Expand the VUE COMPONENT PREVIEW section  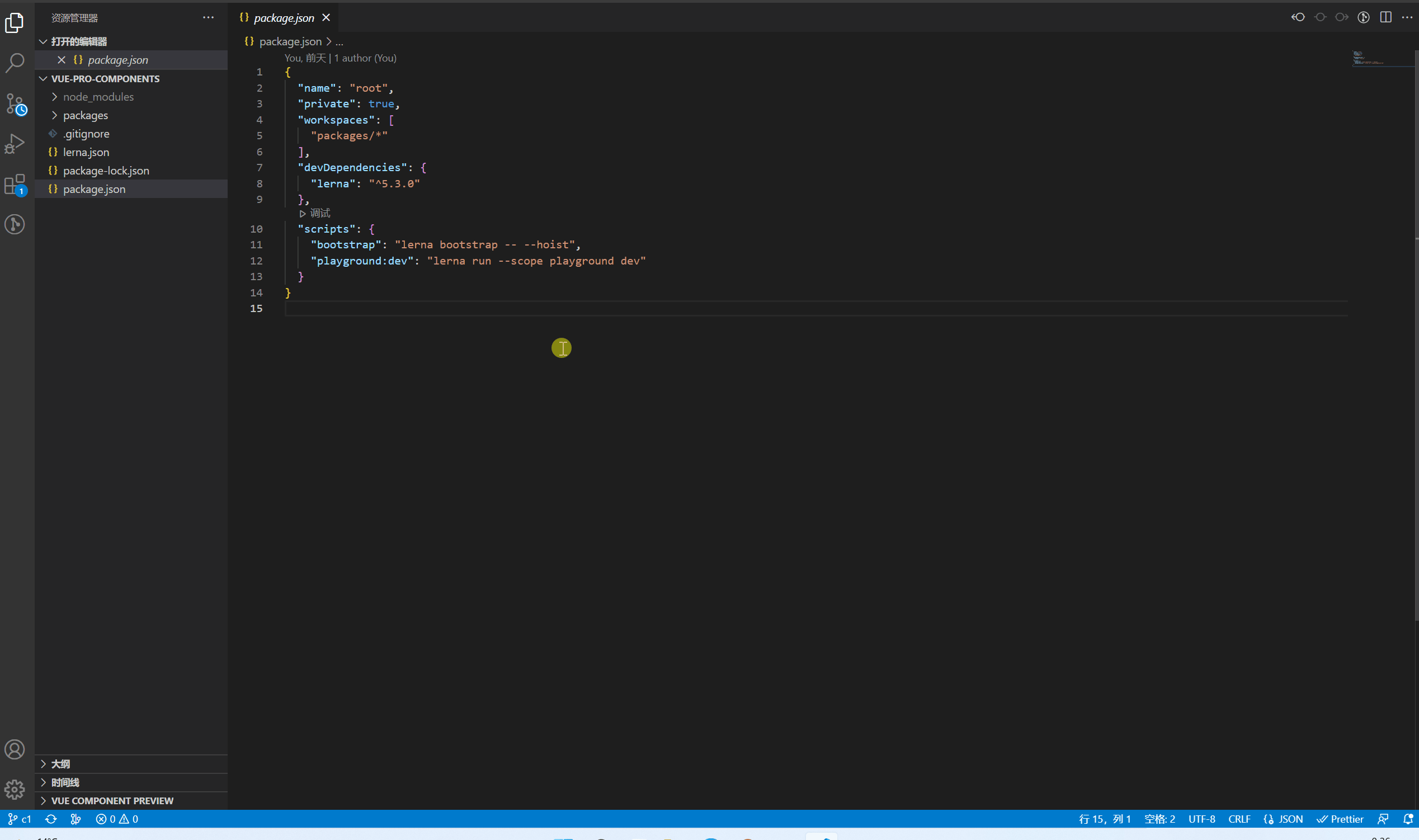tap(131, 801)
